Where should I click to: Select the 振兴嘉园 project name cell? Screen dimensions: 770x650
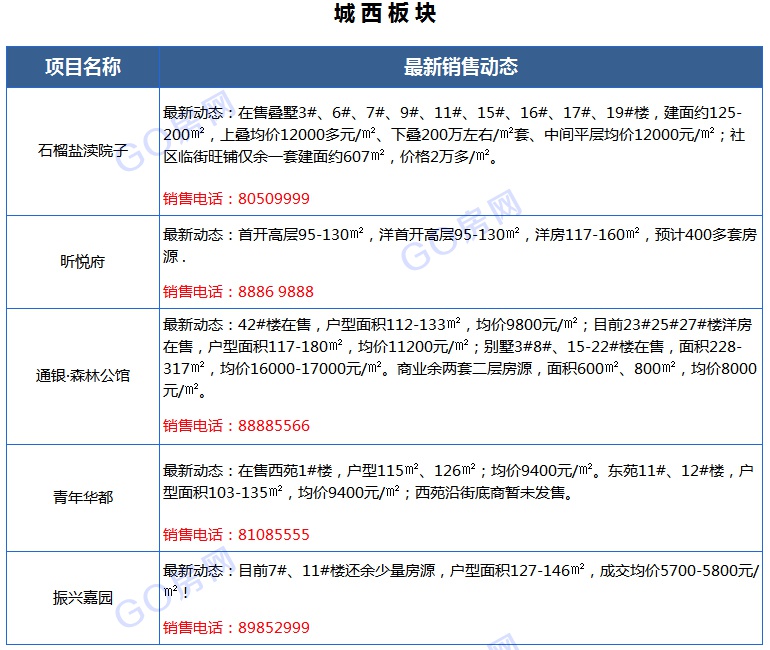(x=83, y=598)
